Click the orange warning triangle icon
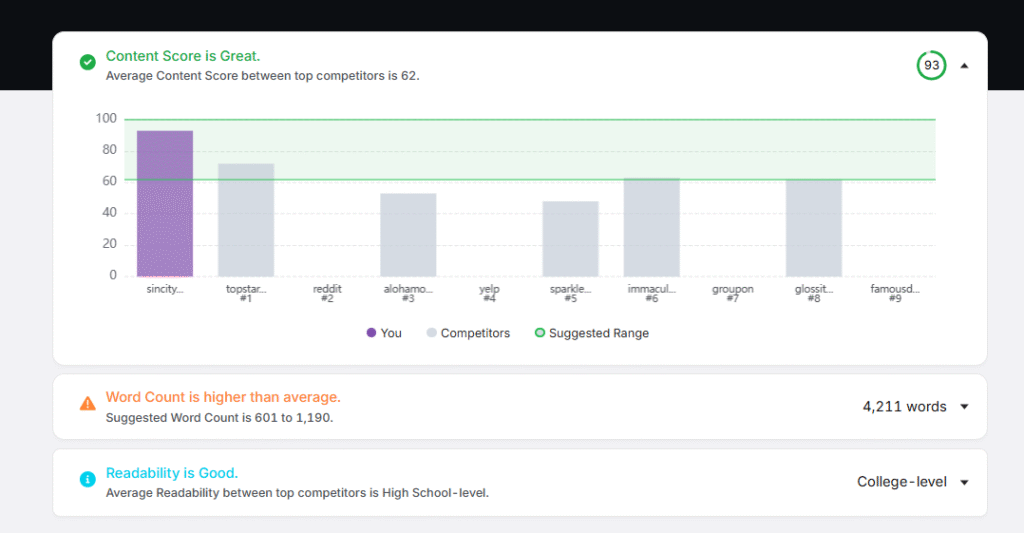The width and height of the screenshot is (1024, 533). click(88, 404)
